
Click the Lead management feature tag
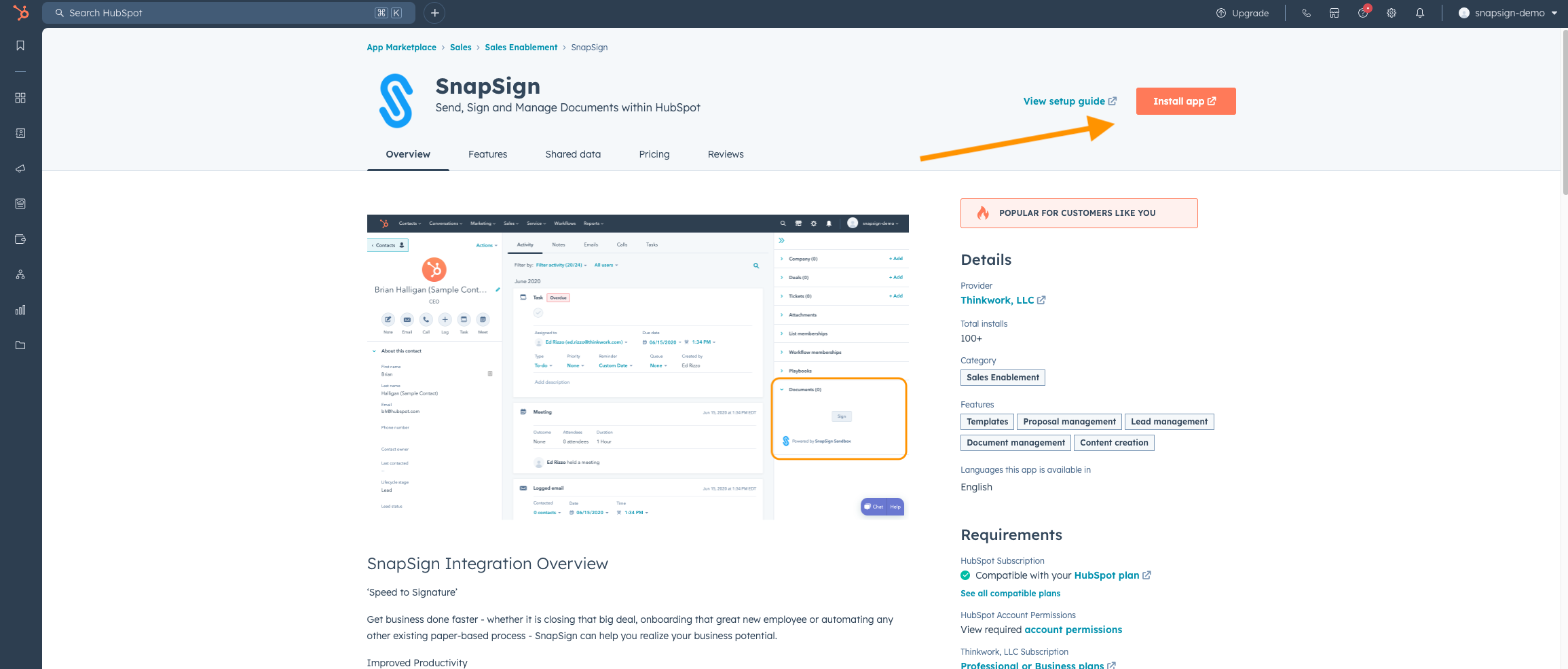1169,422
